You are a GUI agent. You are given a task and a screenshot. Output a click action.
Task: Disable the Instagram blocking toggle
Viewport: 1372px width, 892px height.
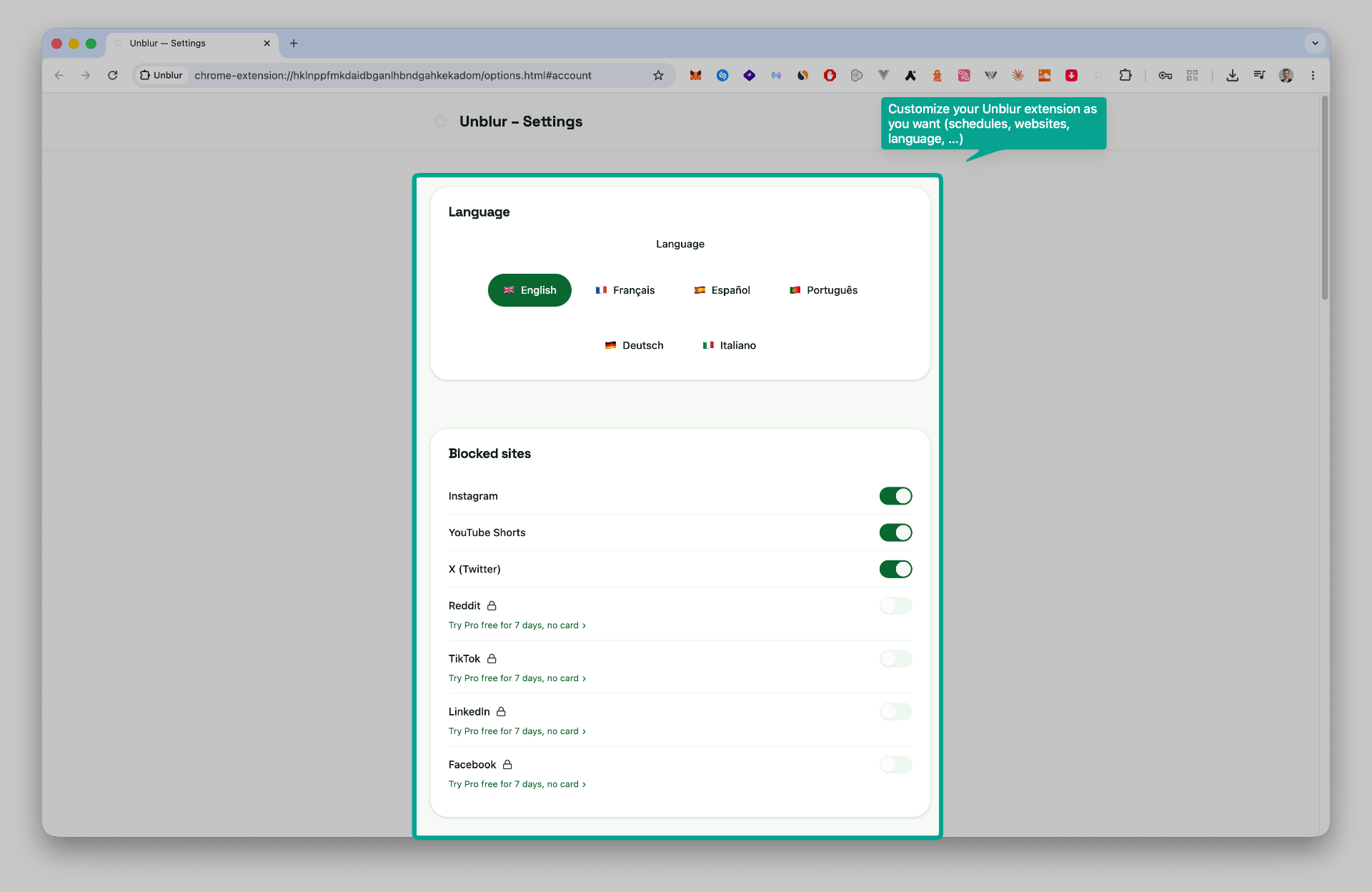895,496
